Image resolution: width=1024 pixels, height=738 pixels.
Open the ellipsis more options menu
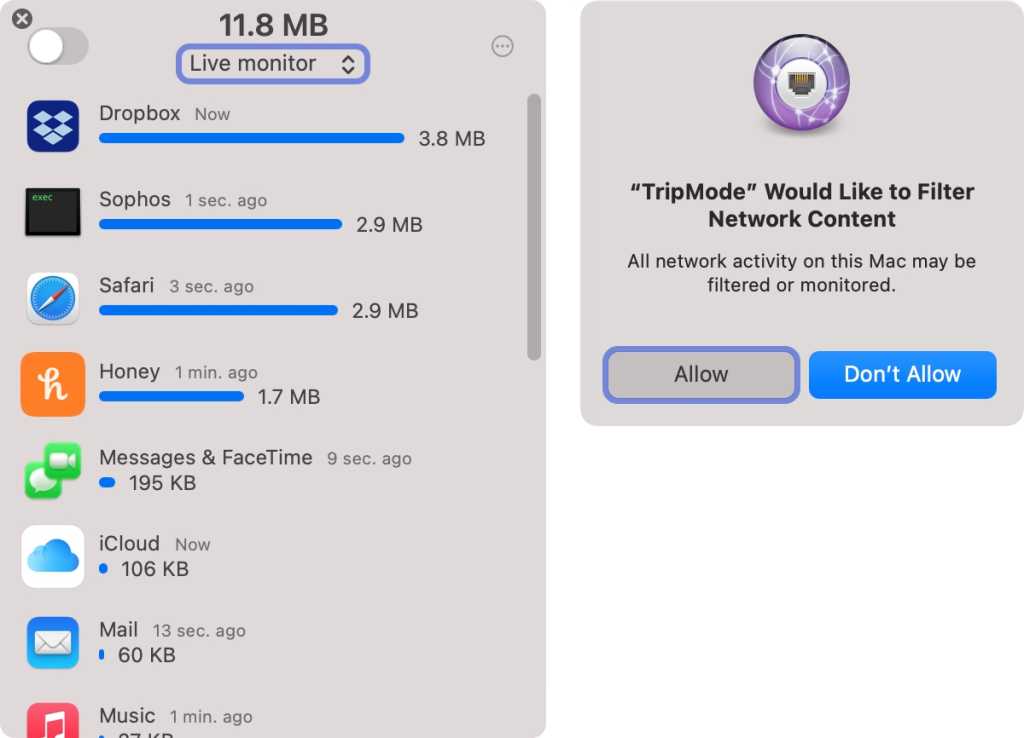pyautogui.click(x=502, y=46)
